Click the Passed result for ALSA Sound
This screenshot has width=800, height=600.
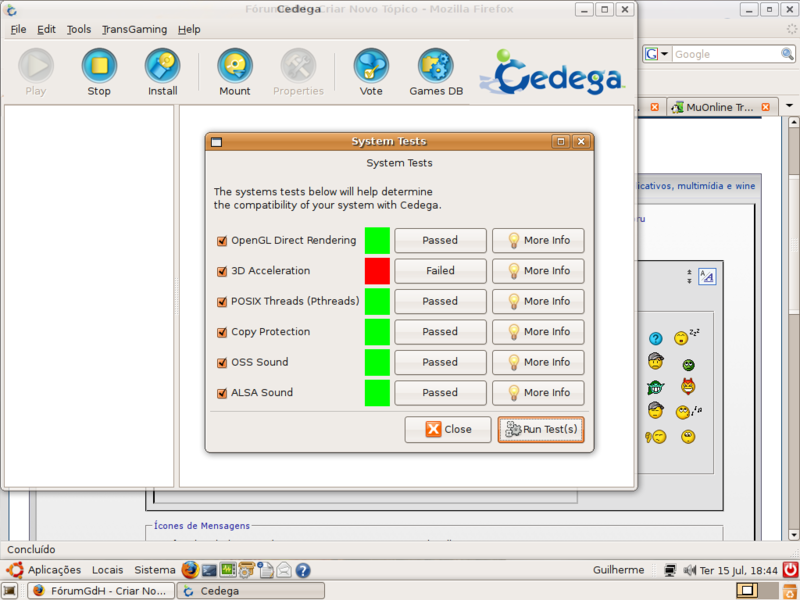pyautogui.click(x=440, y=392)
